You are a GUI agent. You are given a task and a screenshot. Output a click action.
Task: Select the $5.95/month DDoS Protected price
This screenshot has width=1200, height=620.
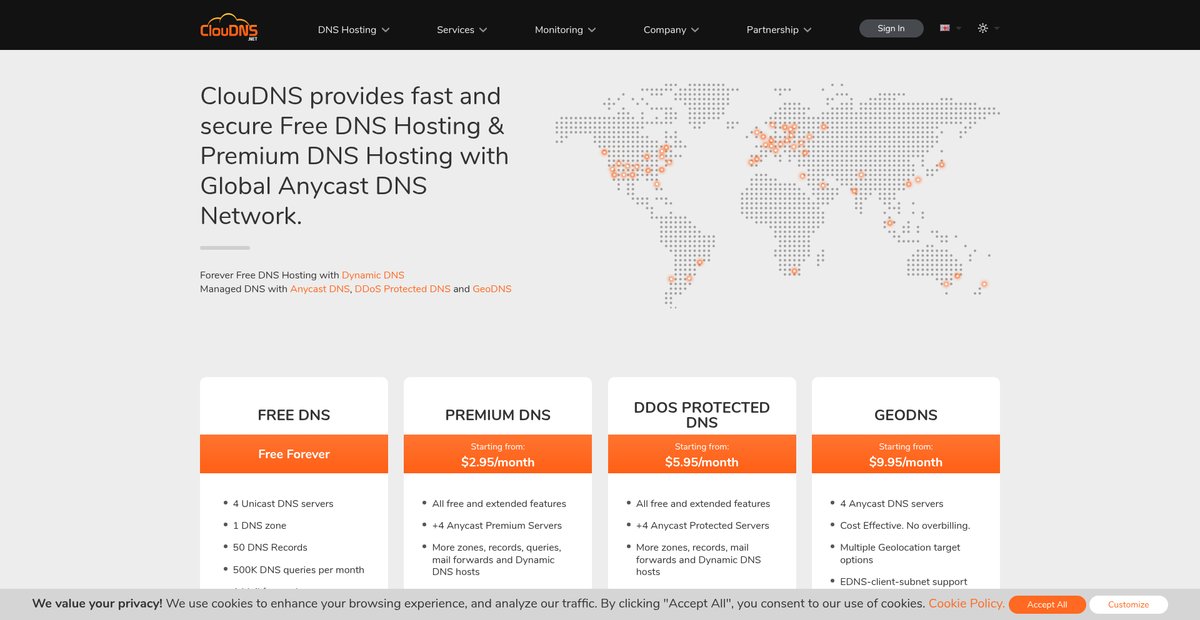click(702, 462)
